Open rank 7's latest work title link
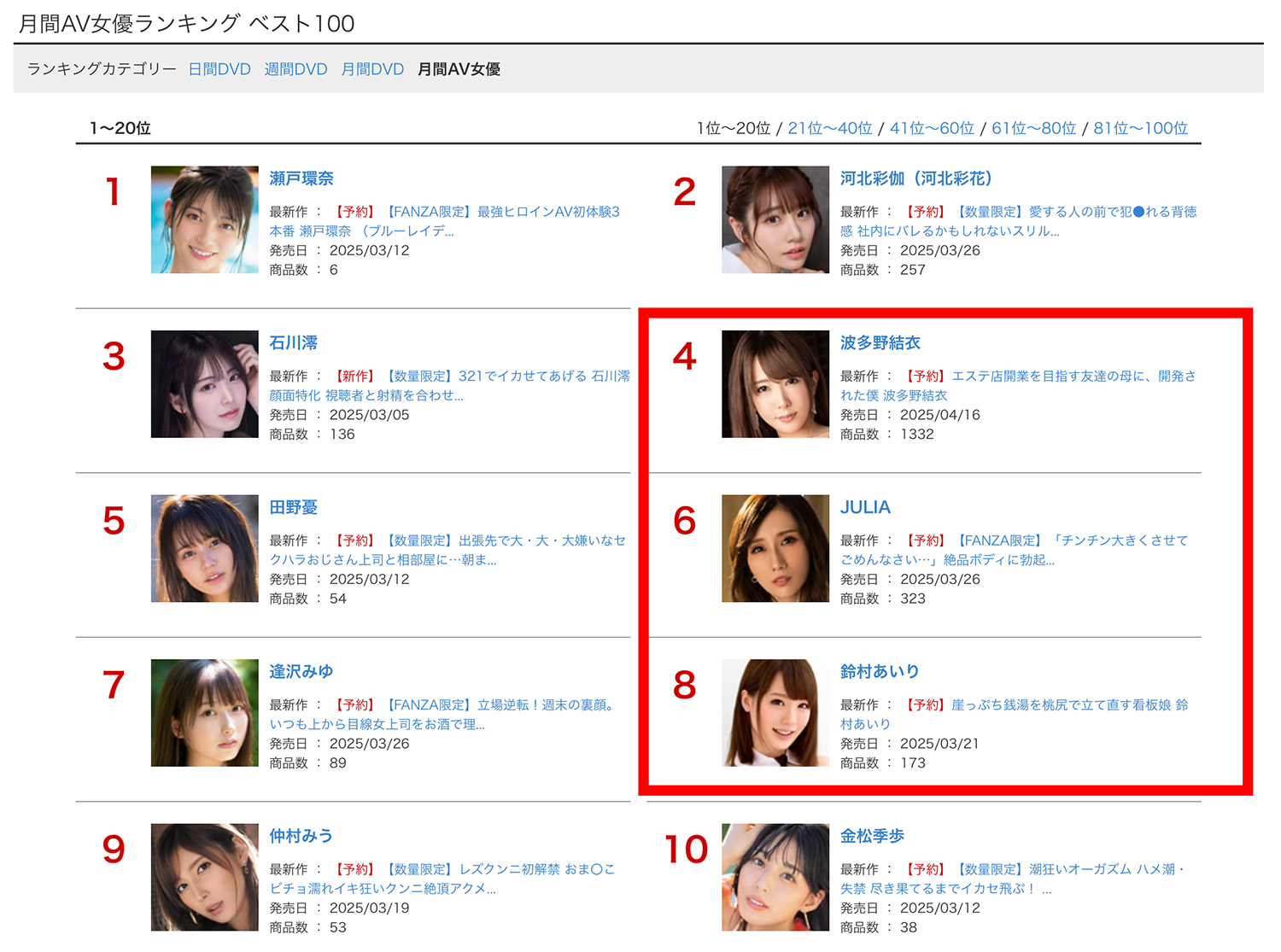Image resolution: width=1281 pixels, height=952 pixels. (x=443, y=714)
